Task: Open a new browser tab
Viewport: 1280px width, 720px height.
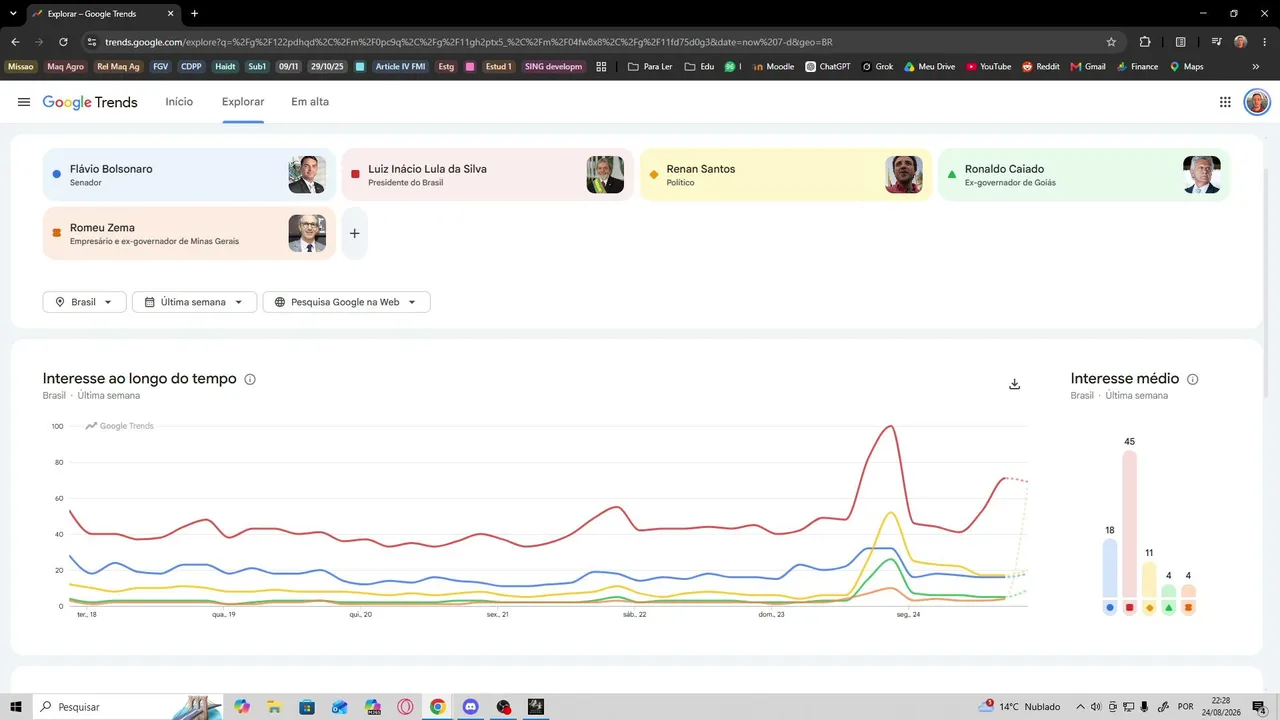Action: tap(194, 14)
